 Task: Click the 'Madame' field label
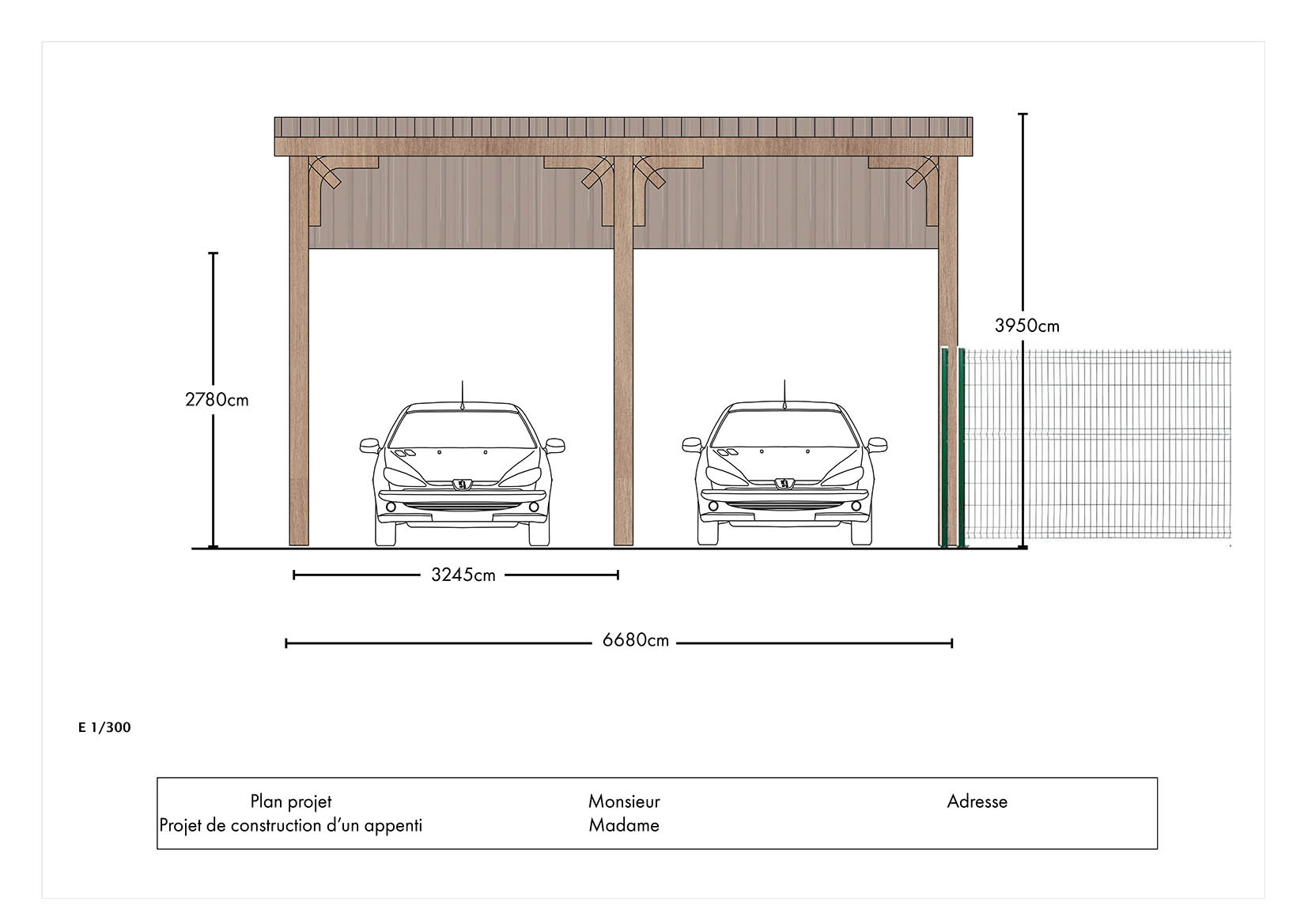[x=624, y=826]
